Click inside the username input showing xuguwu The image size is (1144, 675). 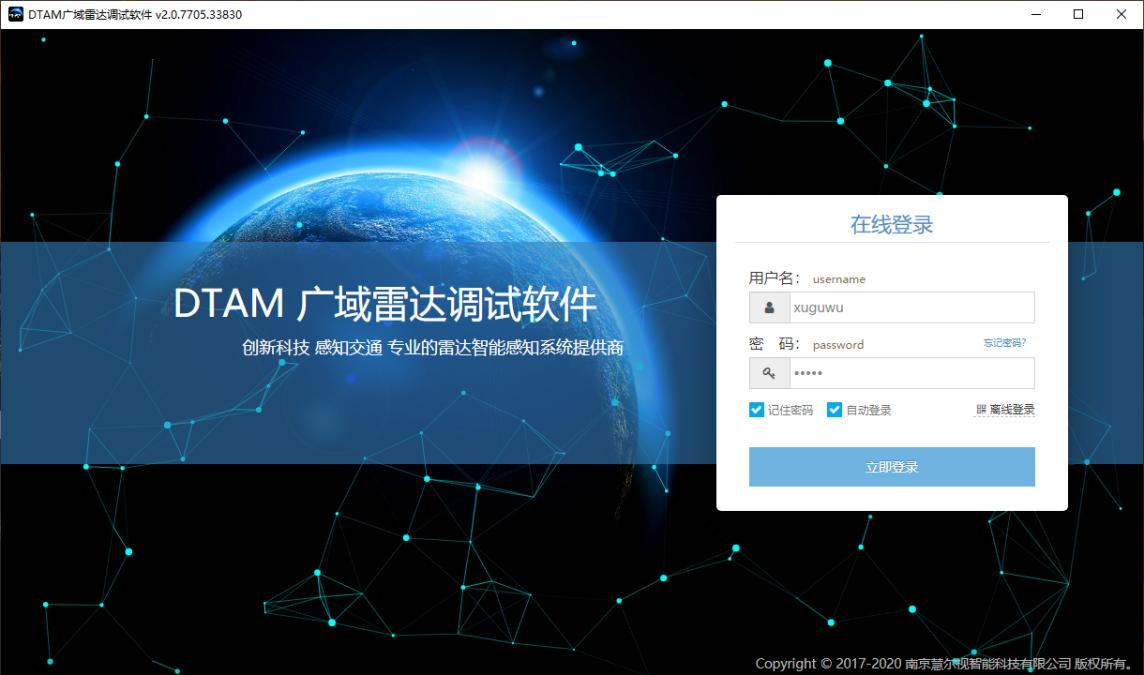[x=910, y=307]
